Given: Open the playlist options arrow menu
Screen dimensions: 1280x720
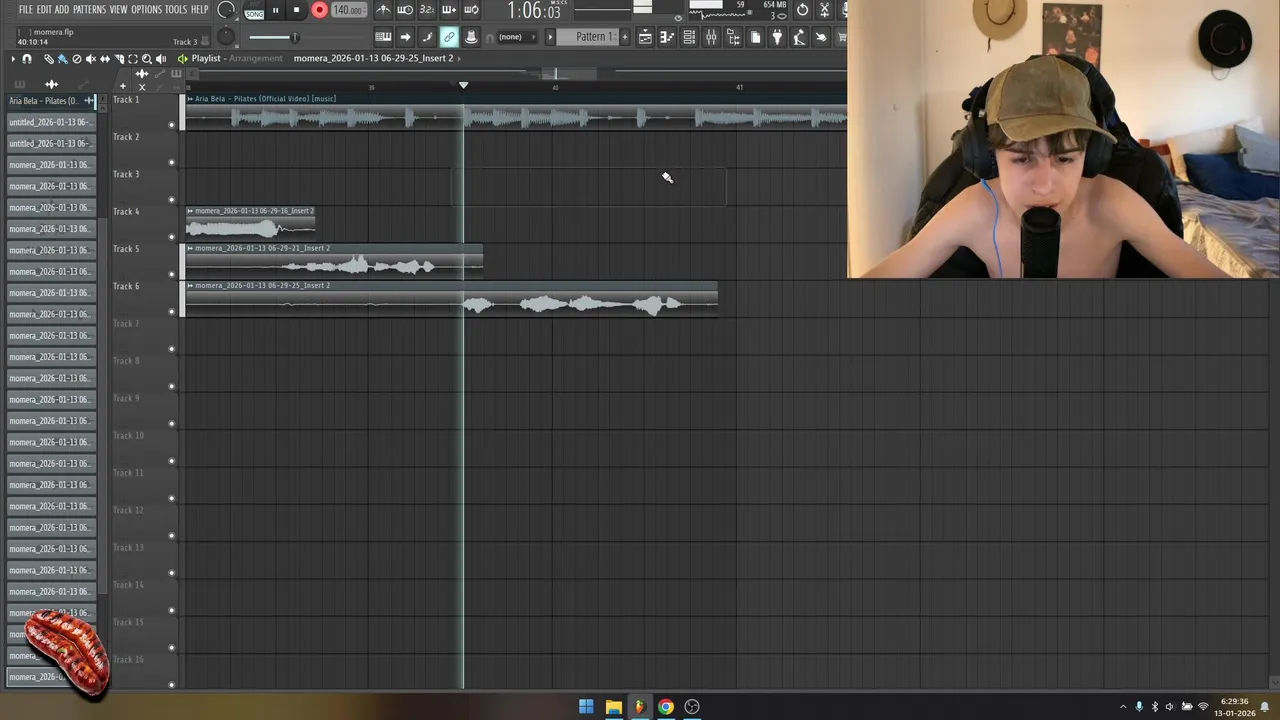Looking at the screenshot, I should (13, 59).
